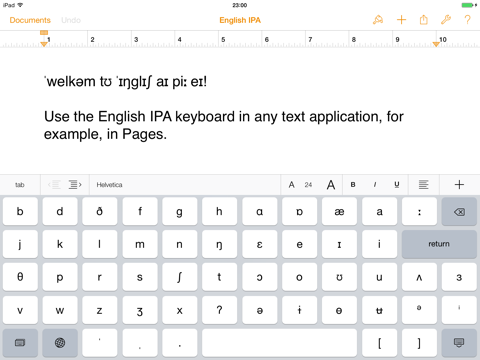This screenshot has height=360, width=480.
Task: Decrease indent with left indent icon
Action: (54, 185)
